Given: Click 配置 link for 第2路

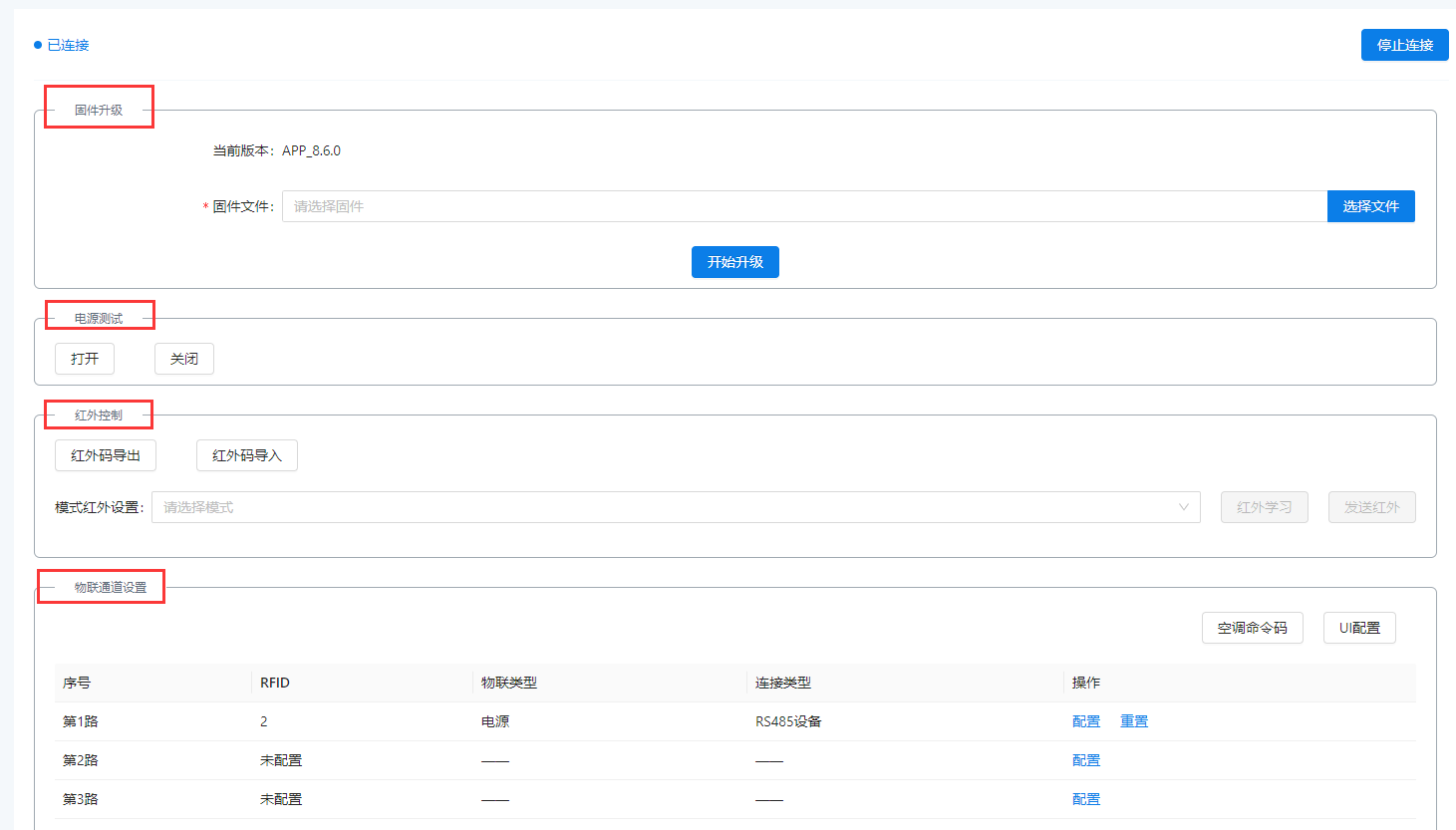Looking at the screenshot, I should pos(1086,760).
